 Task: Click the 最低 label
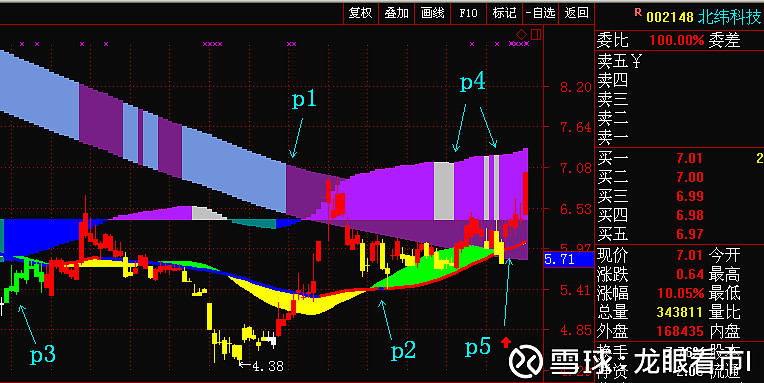click(x=725, y=293)
